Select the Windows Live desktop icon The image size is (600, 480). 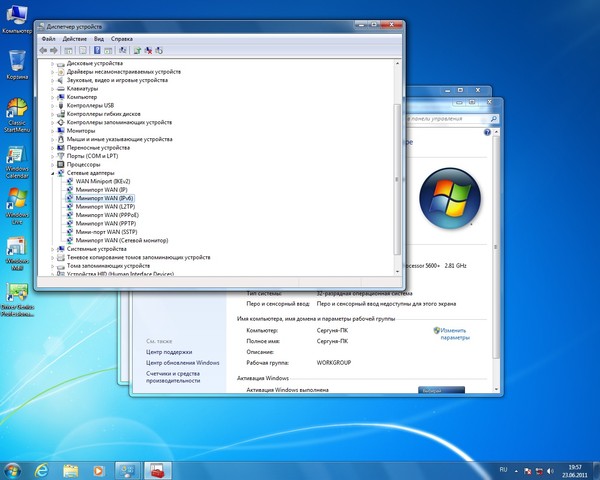pos(17,207)
